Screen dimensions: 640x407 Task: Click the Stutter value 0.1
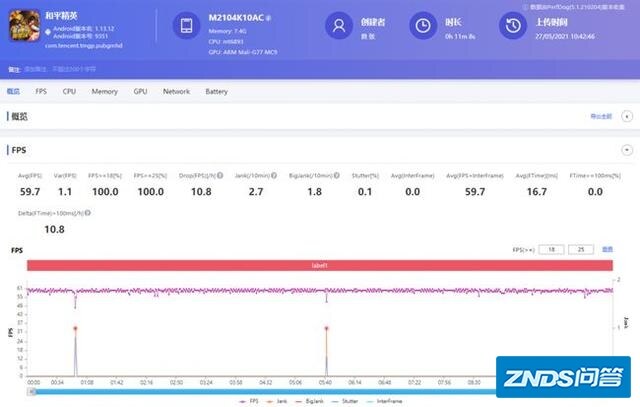(365, 191)
